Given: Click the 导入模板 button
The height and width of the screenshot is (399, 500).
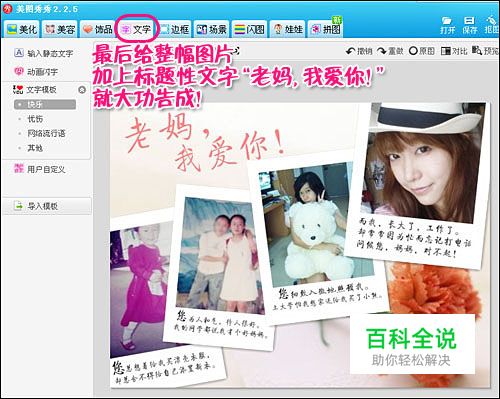Looking at the screenshot, I should [47, 206].
